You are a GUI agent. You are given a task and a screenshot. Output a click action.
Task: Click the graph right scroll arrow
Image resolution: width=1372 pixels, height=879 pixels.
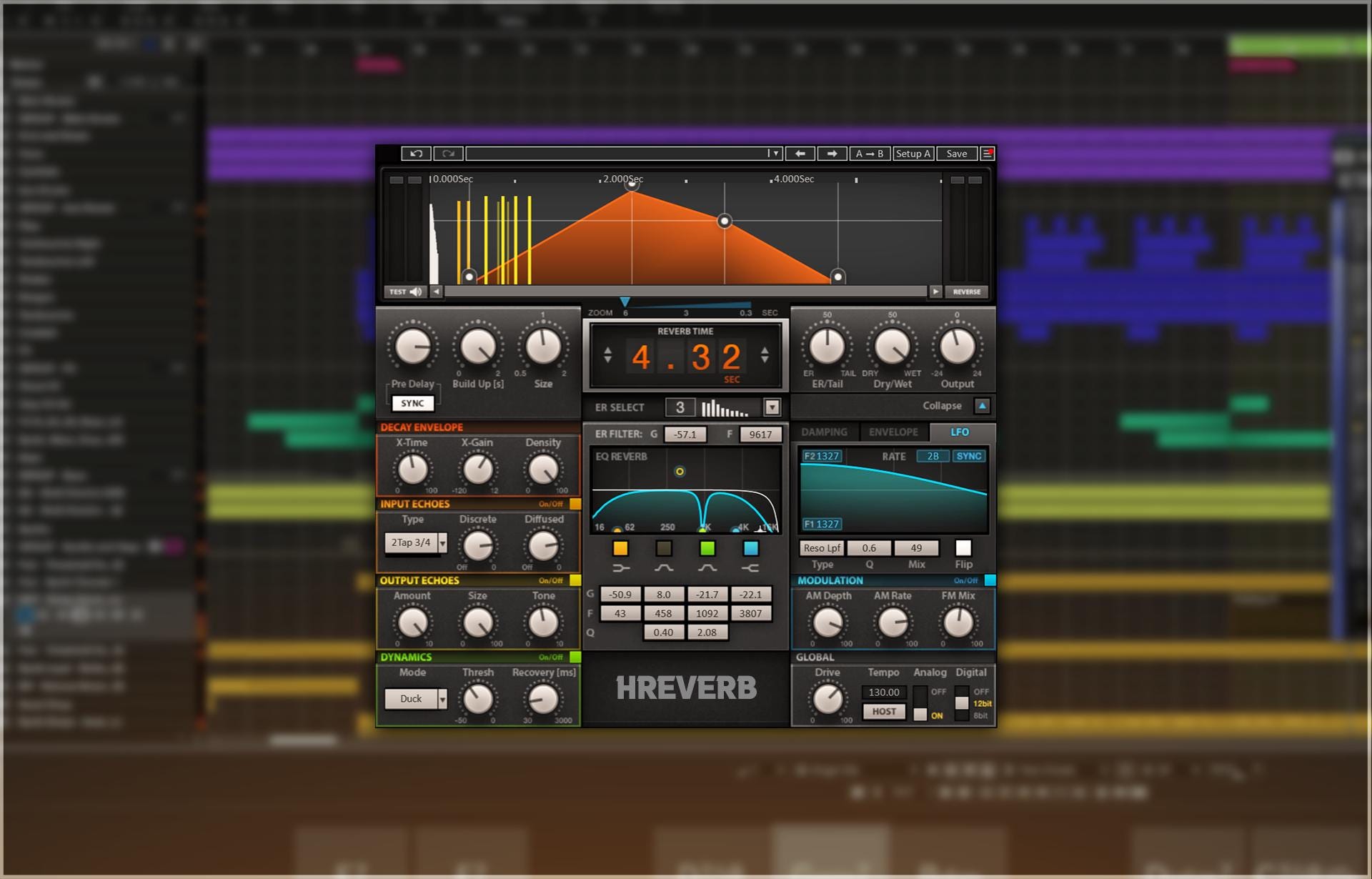935,292
